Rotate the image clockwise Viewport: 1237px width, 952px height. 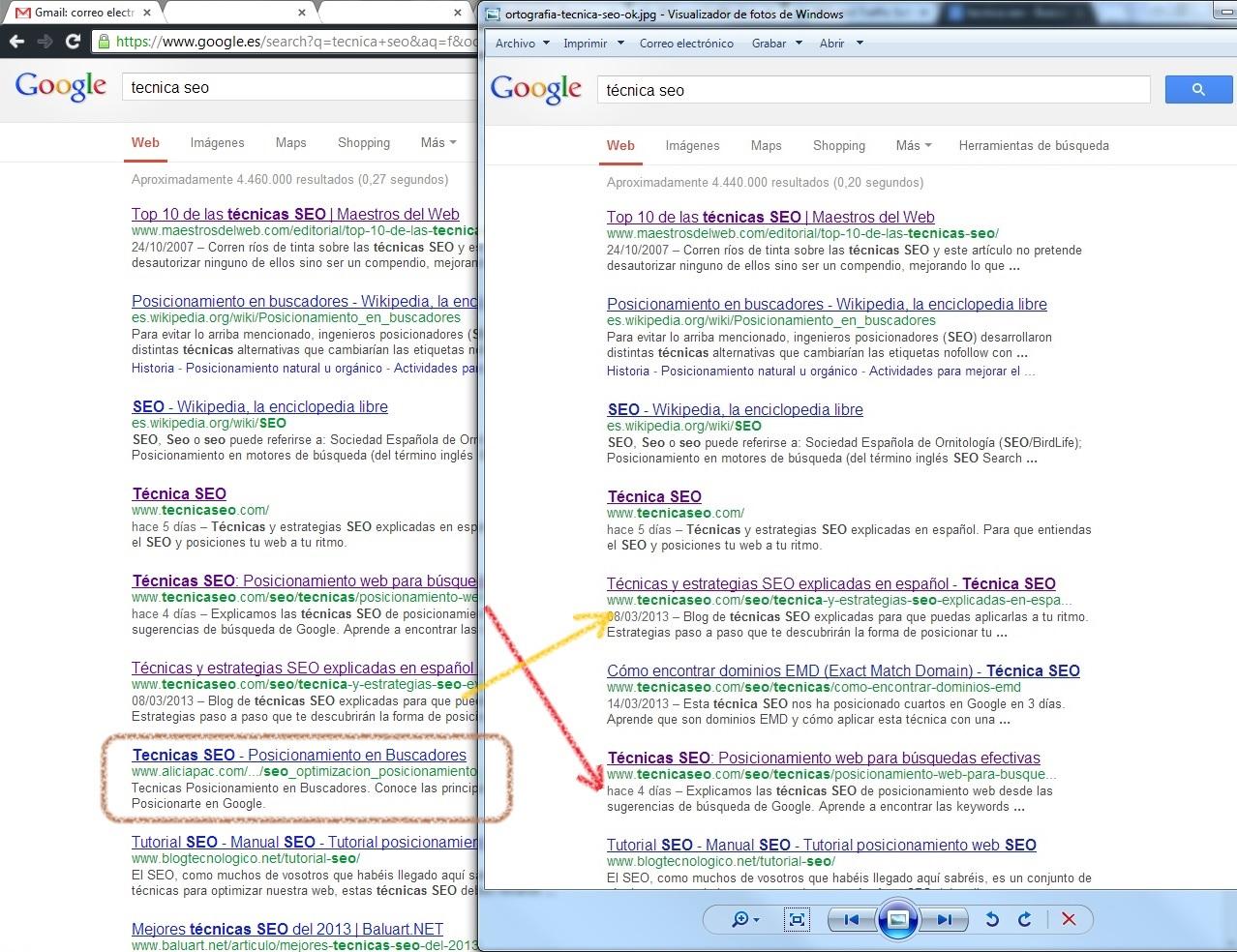1025,919
